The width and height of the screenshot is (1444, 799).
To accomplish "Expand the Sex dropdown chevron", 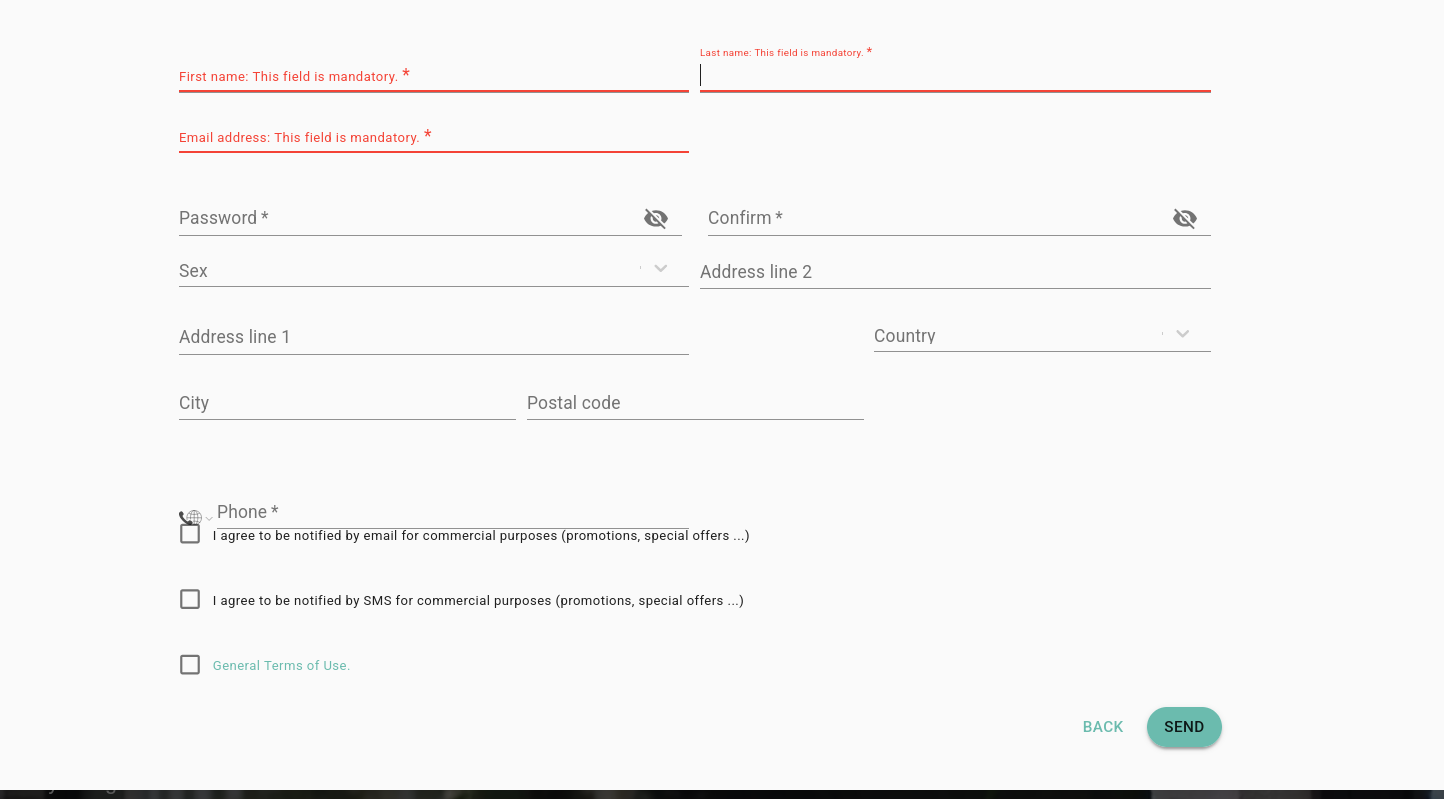I will click(x=660, y=268).
